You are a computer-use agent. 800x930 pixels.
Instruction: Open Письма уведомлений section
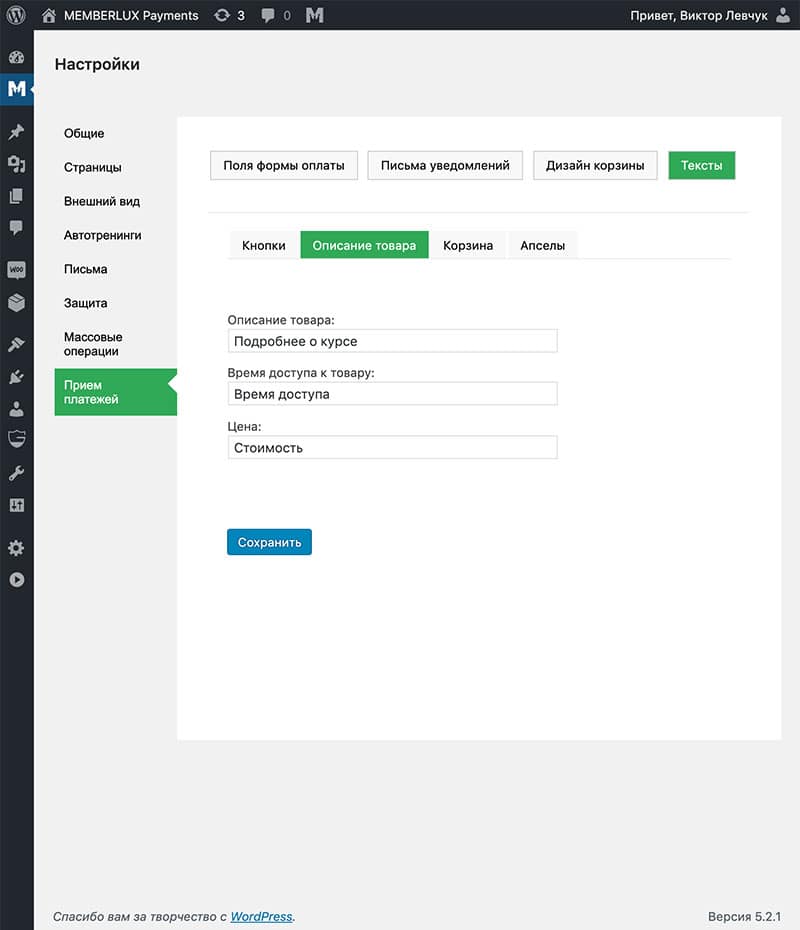click(445, 165)
